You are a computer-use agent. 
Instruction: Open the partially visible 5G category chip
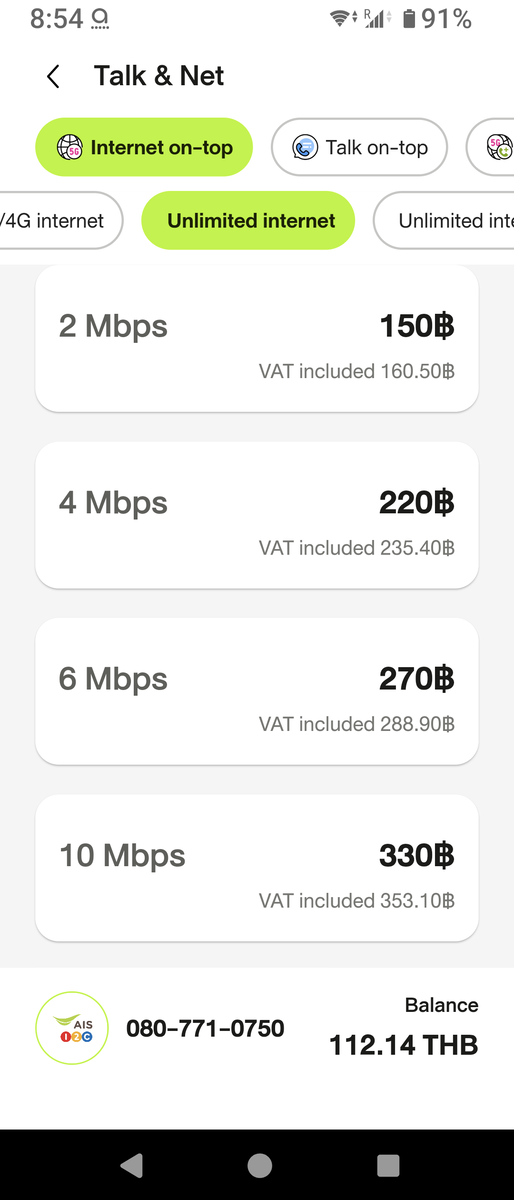491,148
